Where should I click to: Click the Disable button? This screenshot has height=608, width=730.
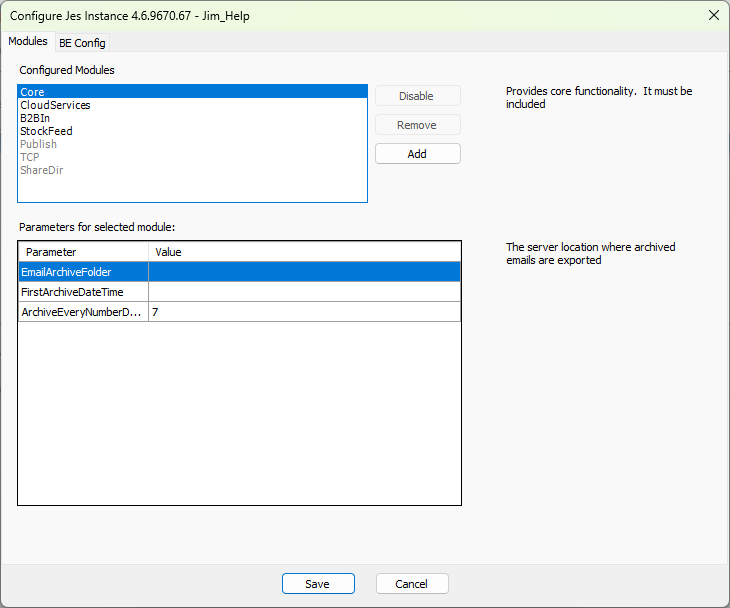(418, 96)
